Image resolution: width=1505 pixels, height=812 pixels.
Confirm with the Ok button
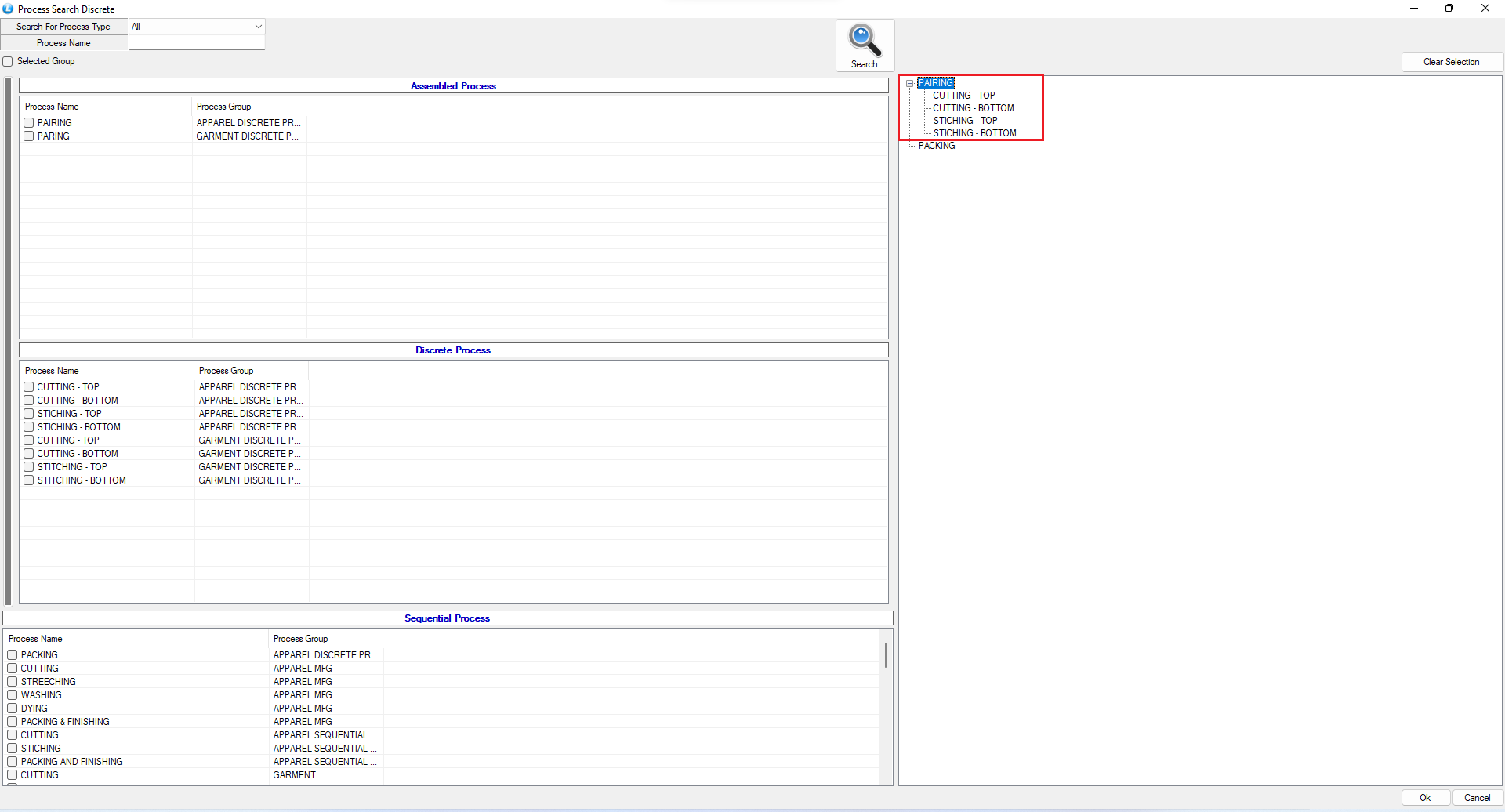pos(1424,798)
